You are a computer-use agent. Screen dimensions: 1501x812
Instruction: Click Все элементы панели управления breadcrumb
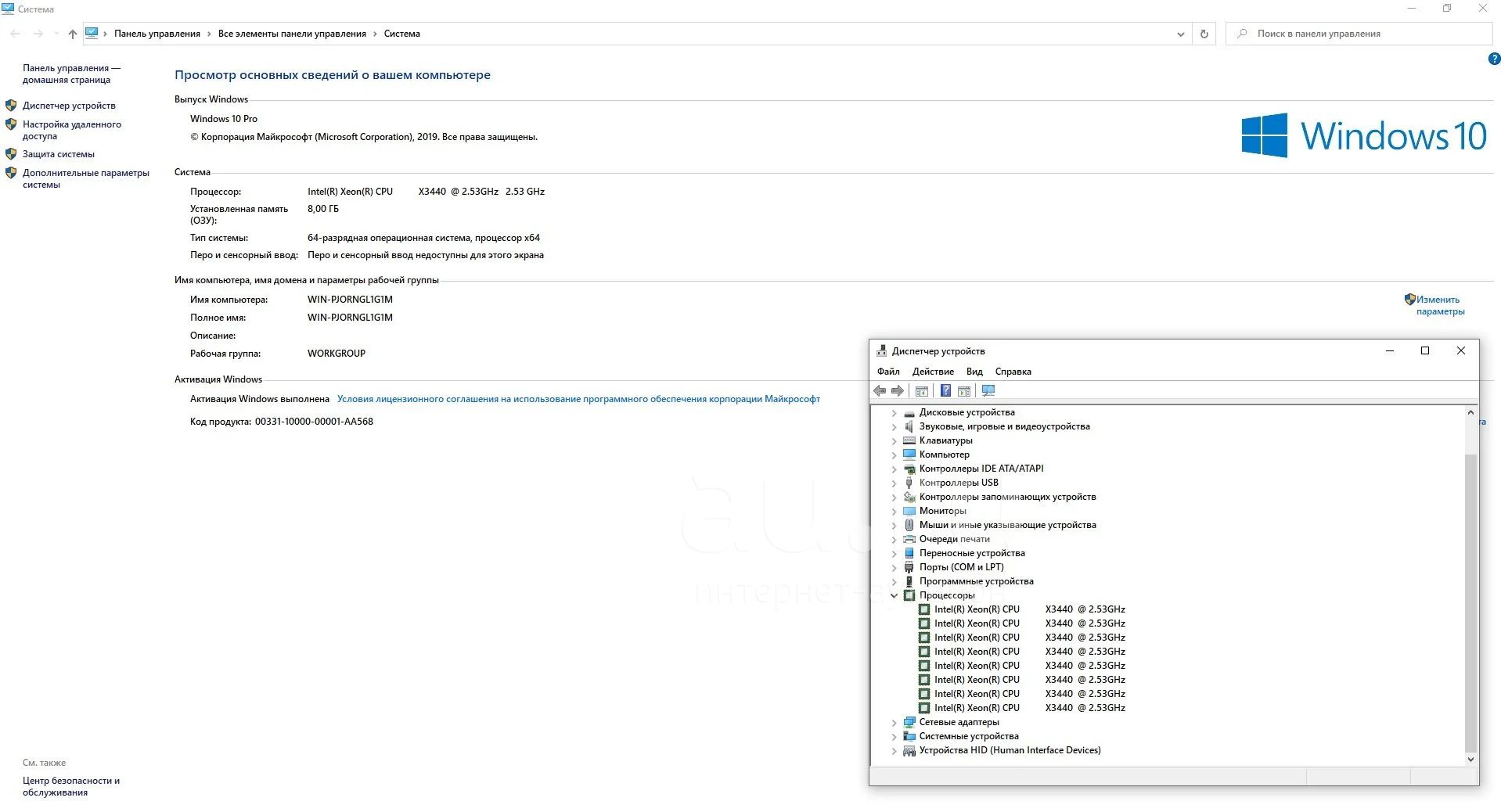[292, 34]
